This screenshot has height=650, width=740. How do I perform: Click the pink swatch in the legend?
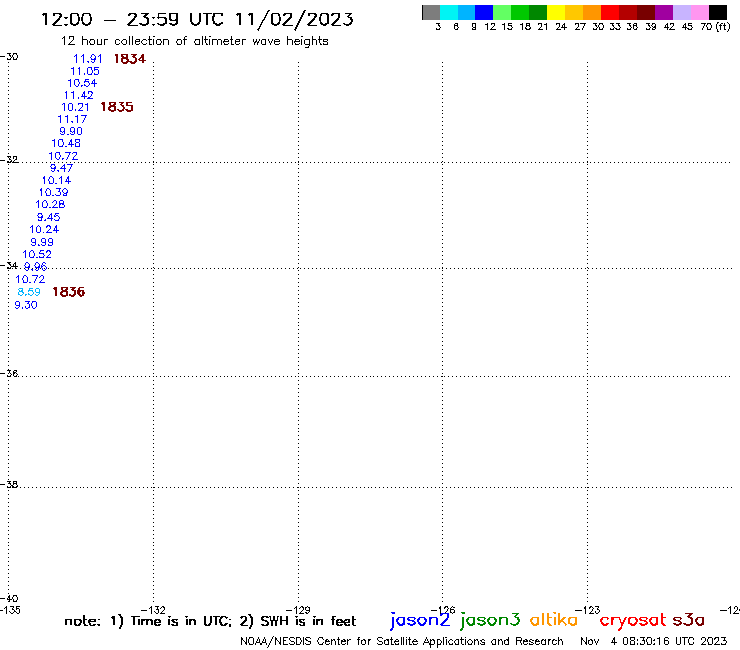click(699, 12)
